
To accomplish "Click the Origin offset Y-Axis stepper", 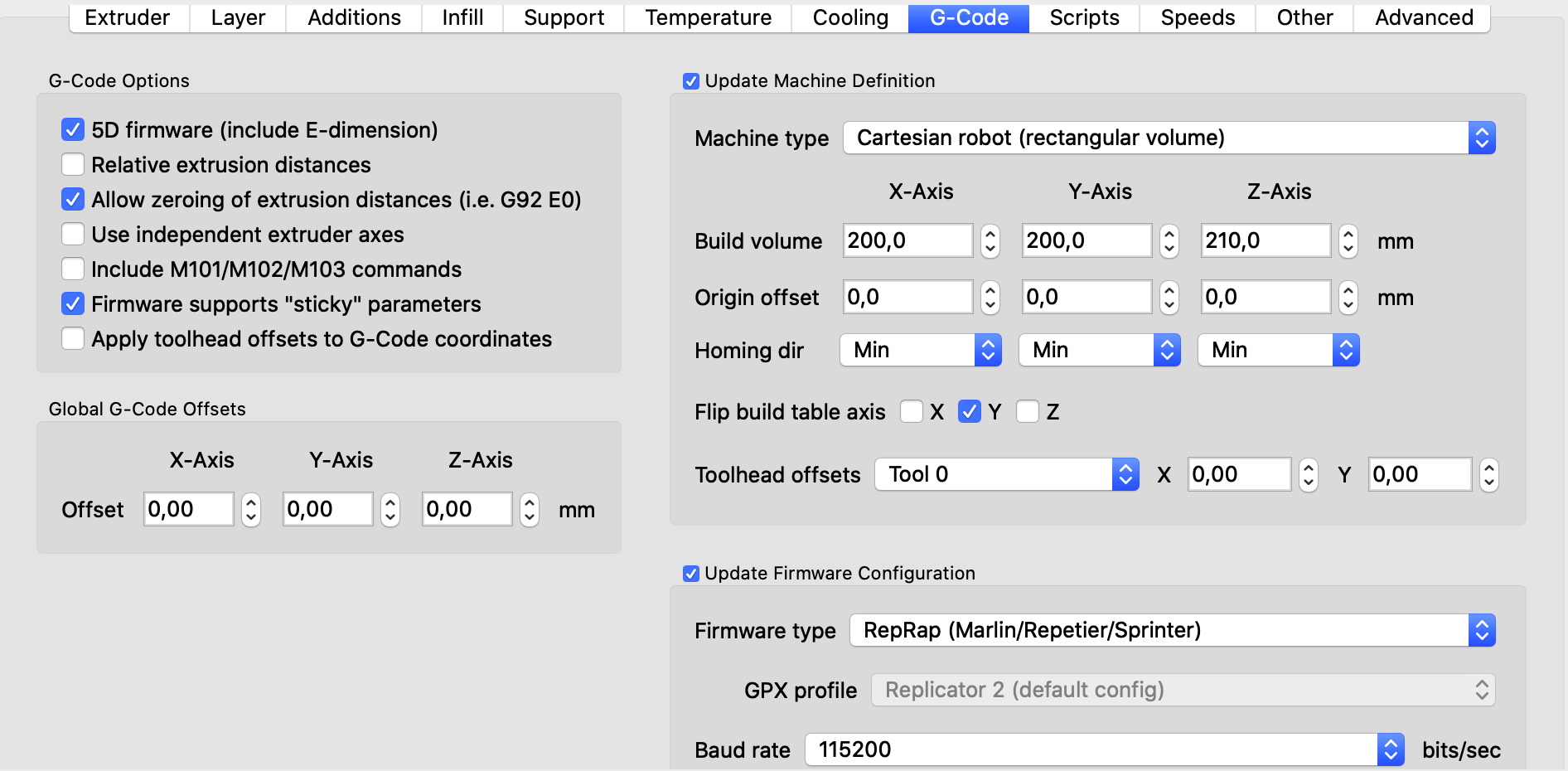I will click(x=1169, y=298).
